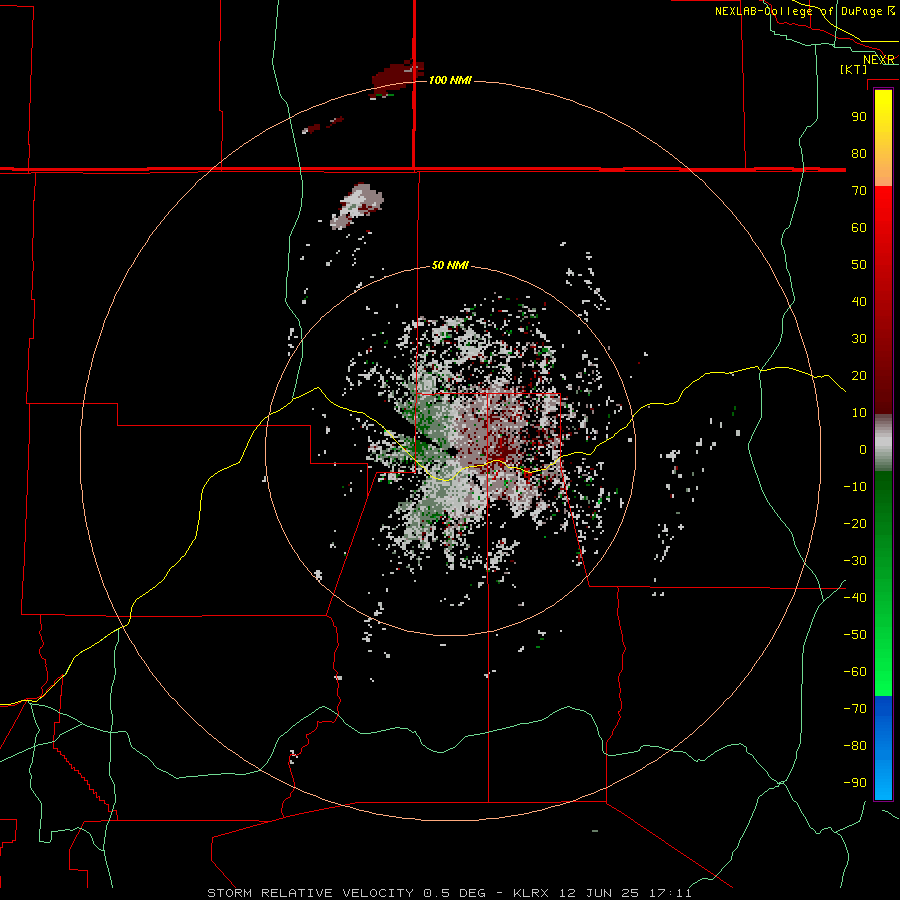Click the -90 value on the velocity scale

click(855, 783)
